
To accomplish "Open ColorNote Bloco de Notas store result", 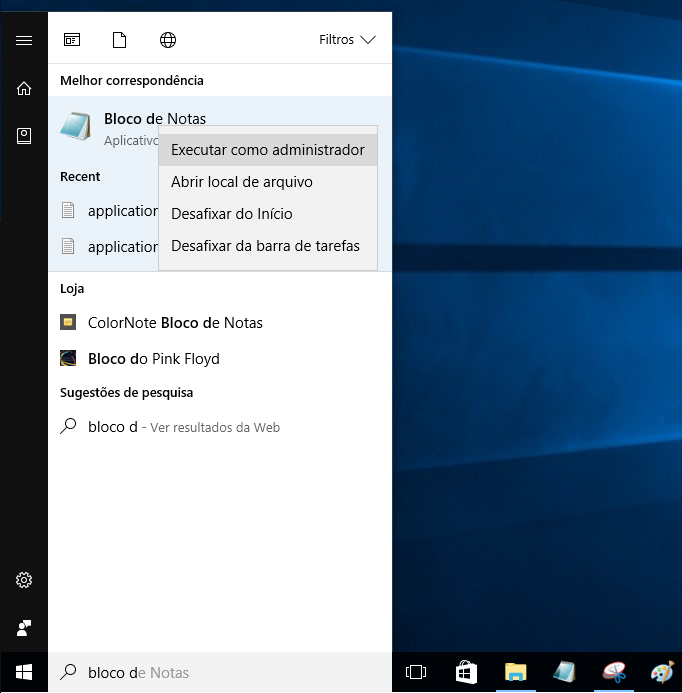I will 220,323.
